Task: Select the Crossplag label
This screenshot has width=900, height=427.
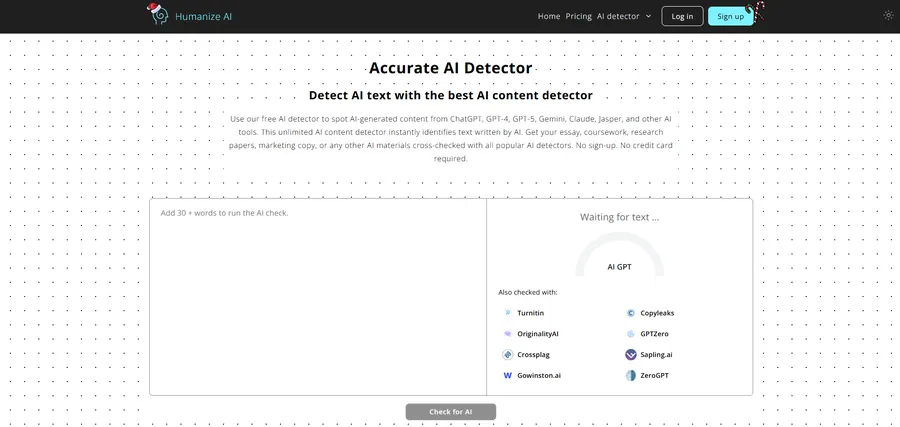Action: coord(533,355)
